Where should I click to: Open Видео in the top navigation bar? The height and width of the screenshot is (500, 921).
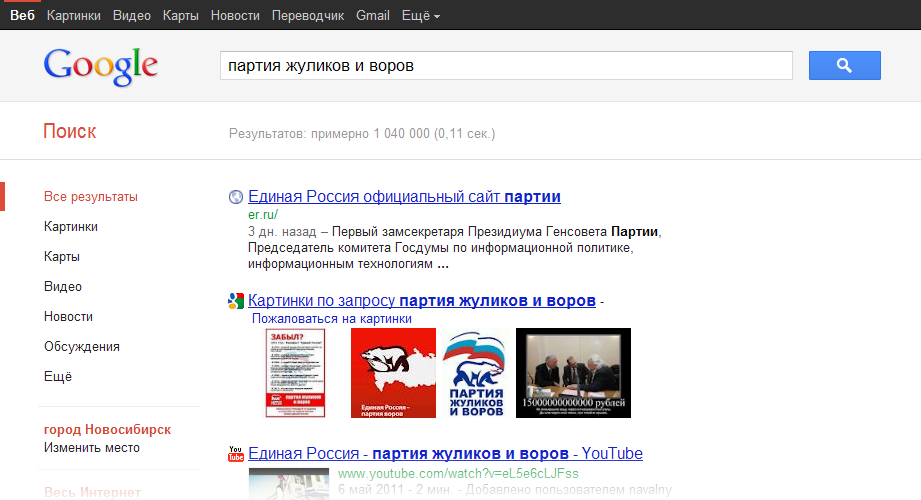[x=132, y=16]
